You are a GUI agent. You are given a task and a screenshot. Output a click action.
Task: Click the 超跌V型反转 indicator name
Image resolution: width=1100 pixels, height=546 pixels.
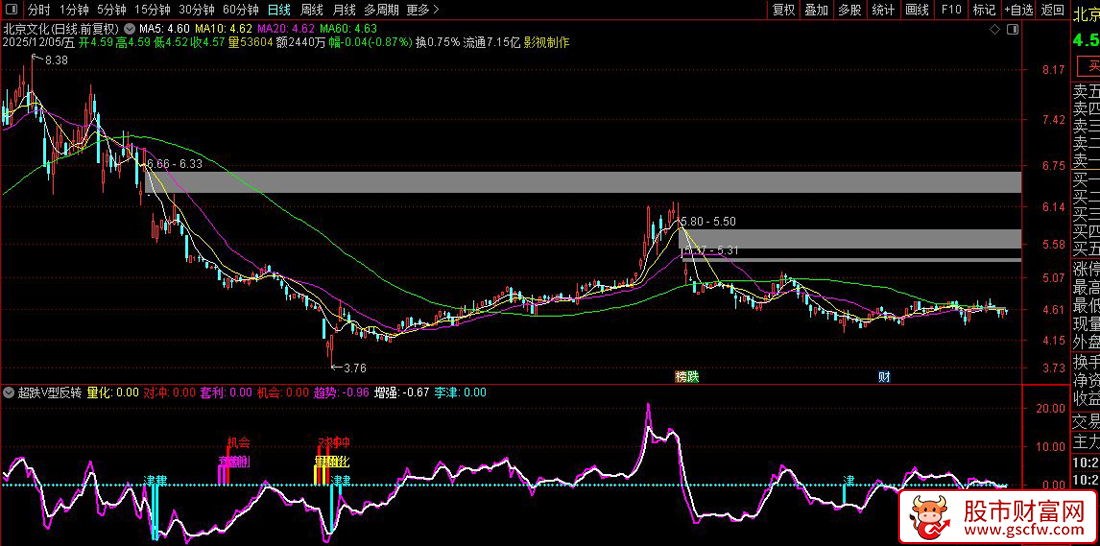[x=49, y=392]
